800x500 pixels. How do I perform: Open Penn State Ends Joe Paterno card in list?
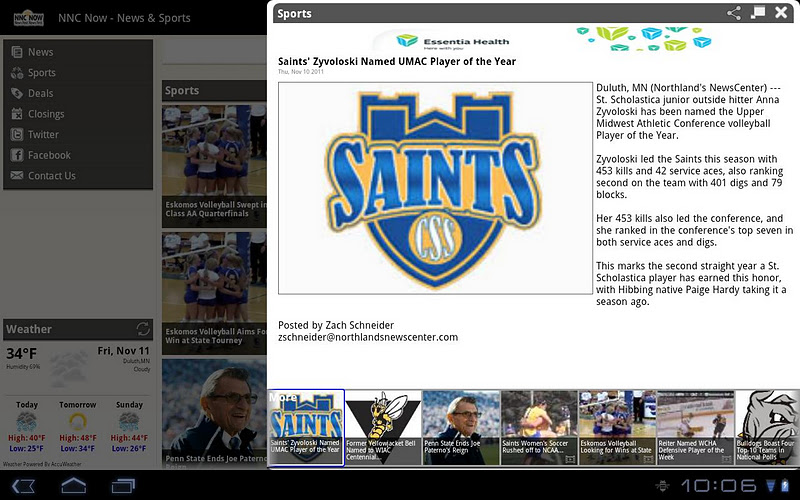[x=214, y=414]
